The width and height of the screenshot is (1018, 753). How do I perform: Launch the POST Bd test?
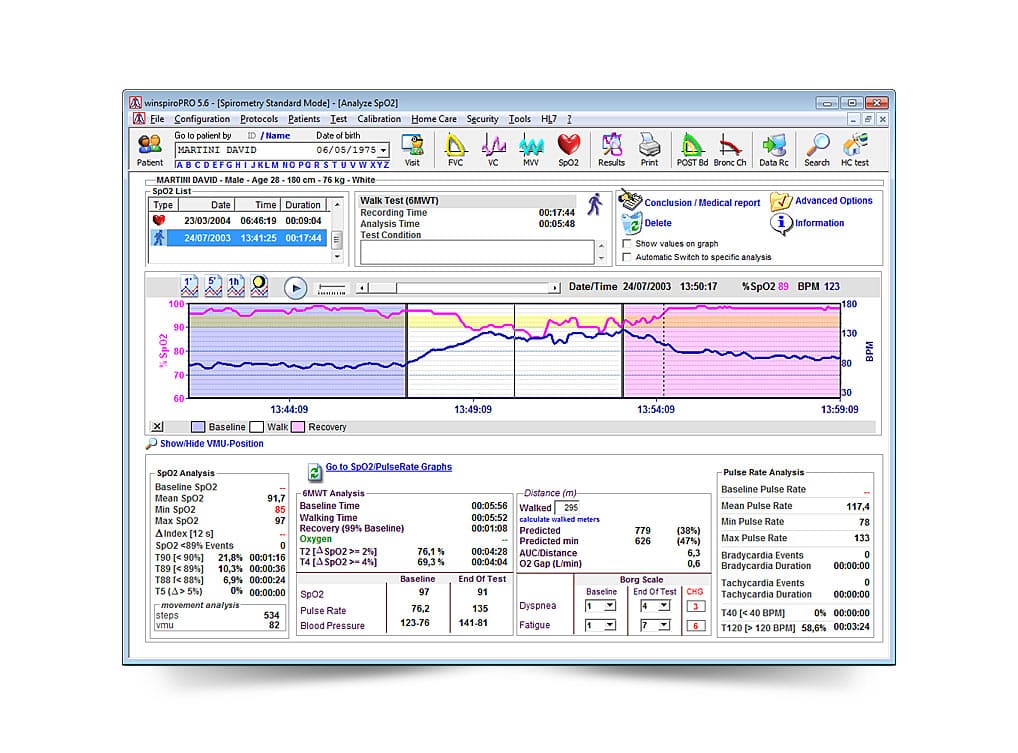pyautogui.click(x=692, y=149)
